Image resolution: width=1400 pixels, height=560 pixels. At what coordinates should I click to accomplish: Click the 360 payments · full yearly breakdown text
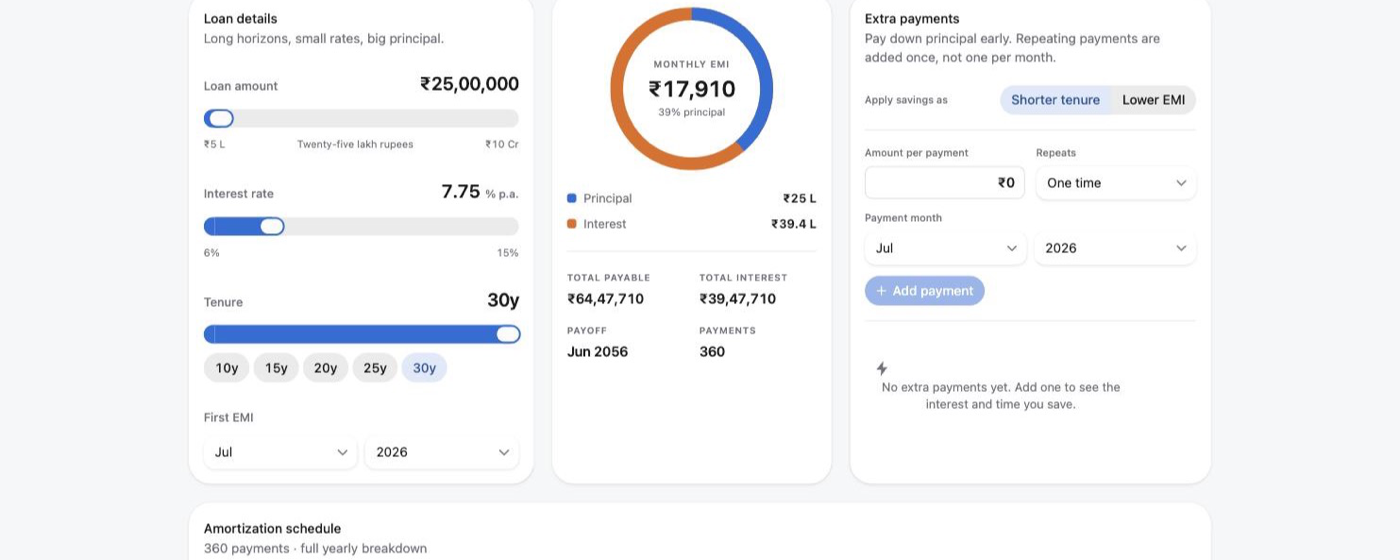(315, 548)
